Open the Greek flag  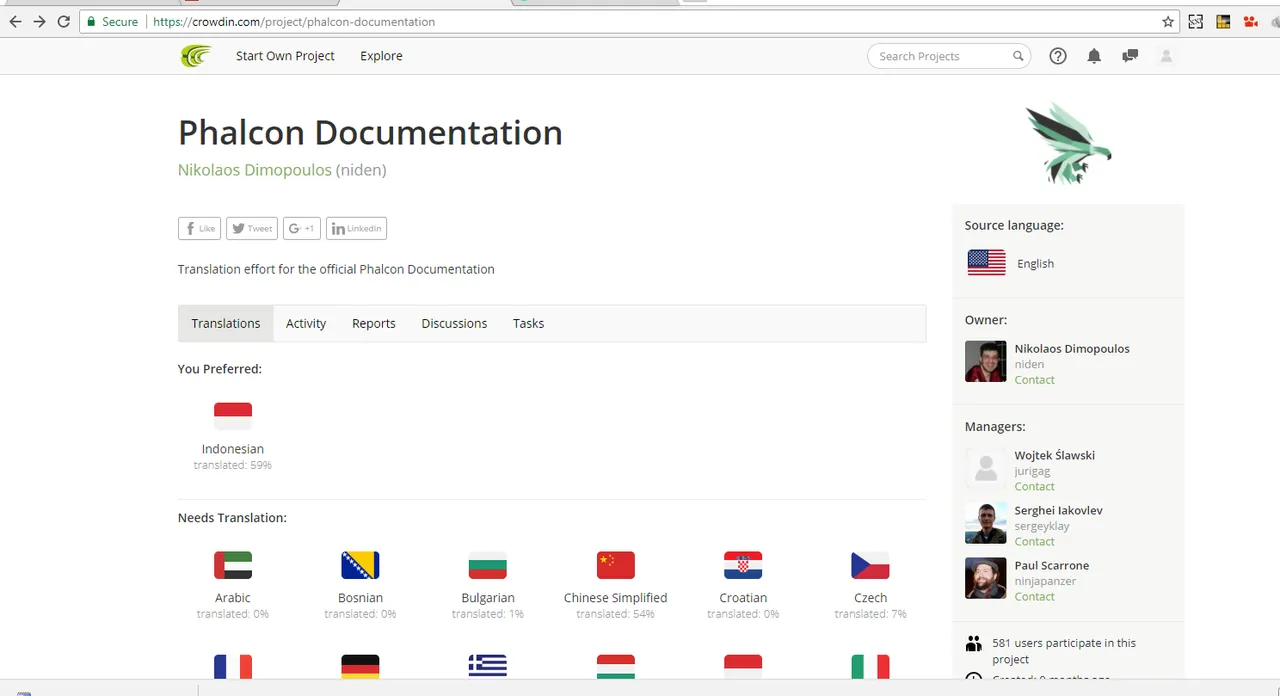[x=488, y=667]
